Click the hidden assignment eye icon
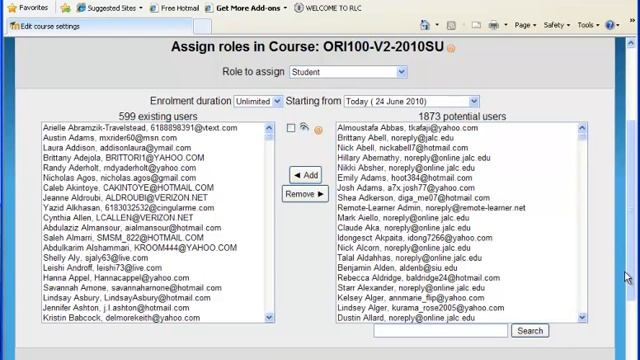This screenshot has width=640, height=360. [304, 127]
